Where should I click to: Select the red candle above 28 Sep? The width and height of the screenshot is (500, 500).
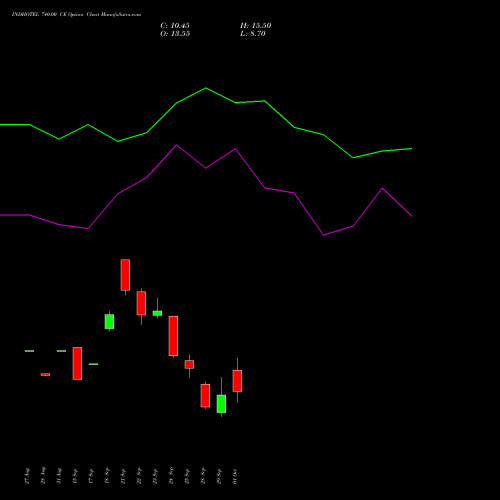(x=205, y=396)
